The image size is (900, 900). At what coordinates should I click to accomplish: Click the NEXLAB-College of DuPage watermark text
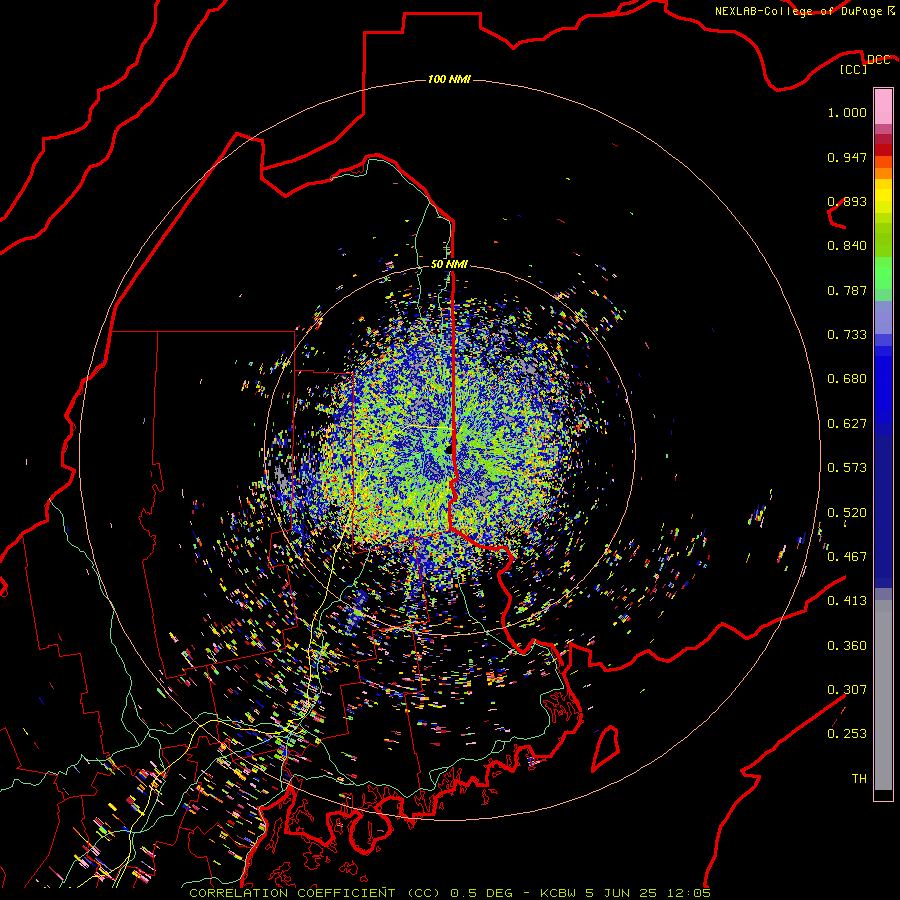(804, 11)
